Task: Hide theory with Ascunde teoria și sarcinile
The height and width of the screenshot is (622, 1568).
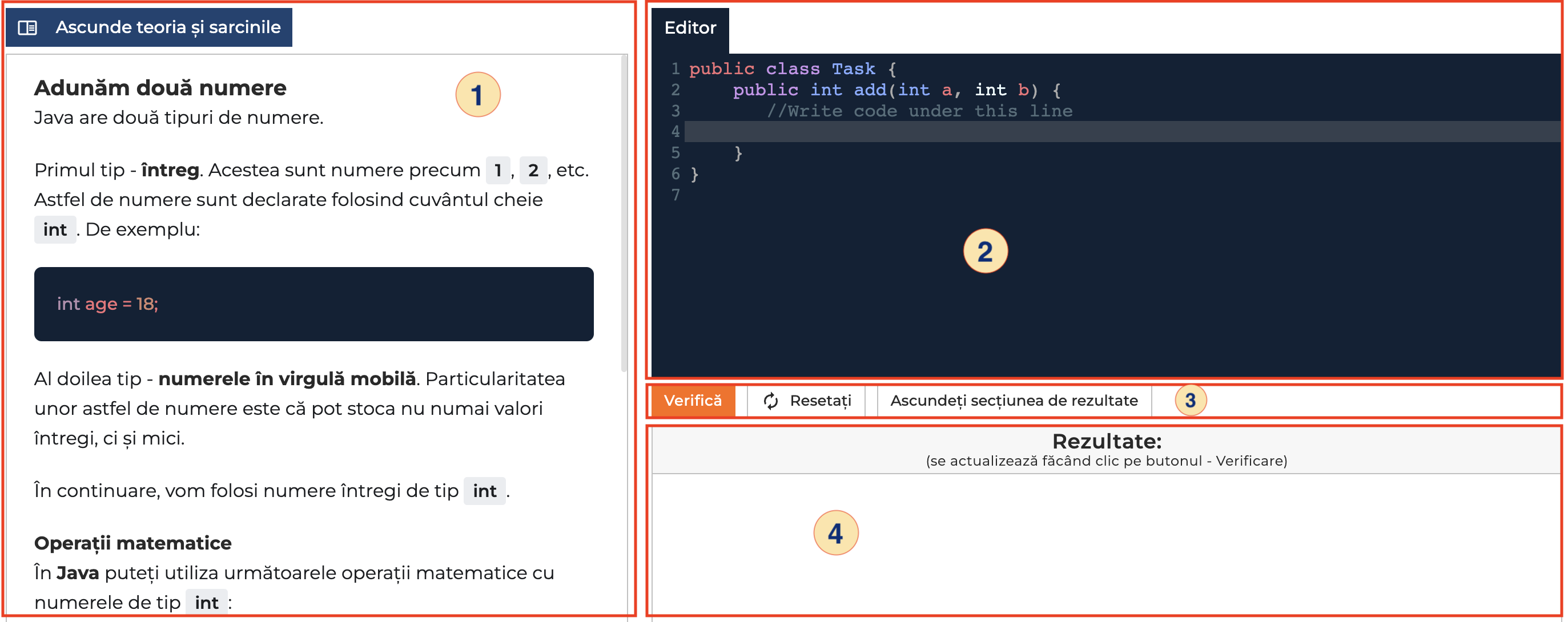Action: (167, 27)
